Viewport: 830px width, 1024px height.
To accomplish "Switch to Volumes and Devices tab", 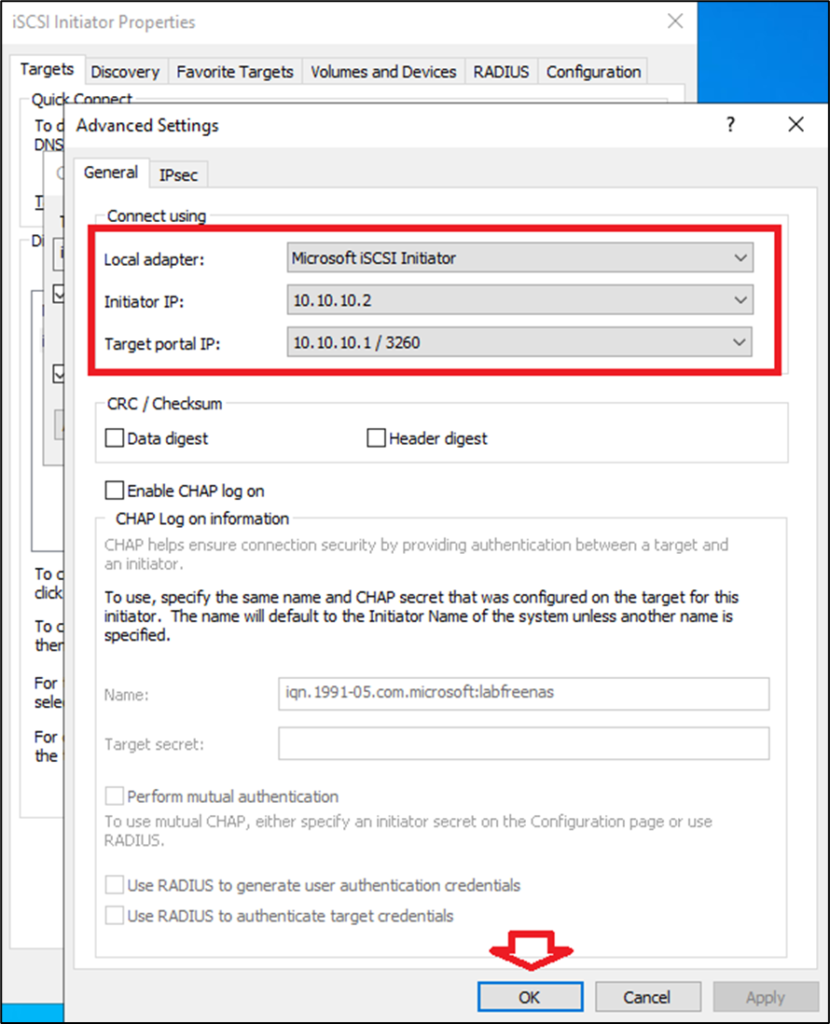I will [x=383, y=72].
